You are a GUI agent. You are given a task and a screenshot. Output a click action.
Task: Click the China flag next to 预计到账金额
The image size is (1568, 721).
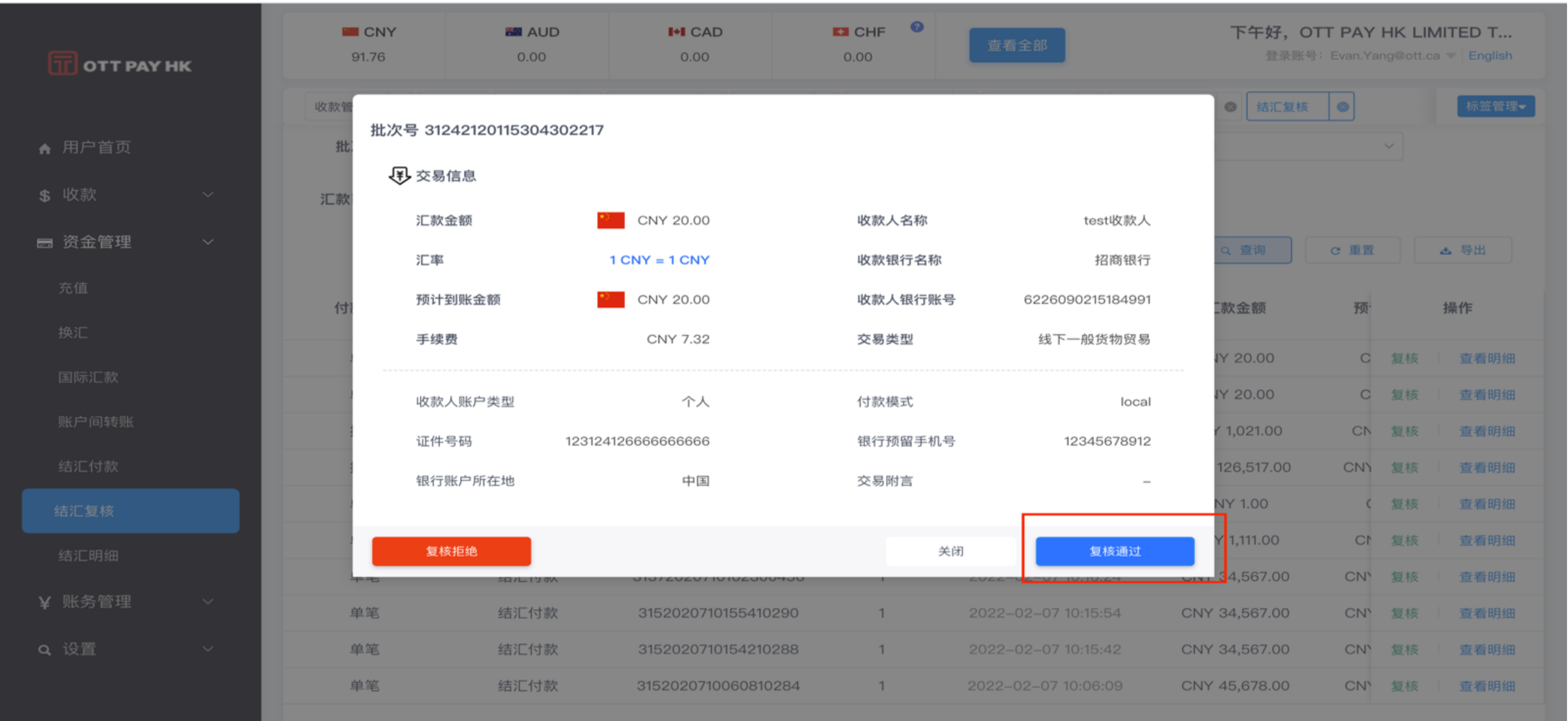611,300
